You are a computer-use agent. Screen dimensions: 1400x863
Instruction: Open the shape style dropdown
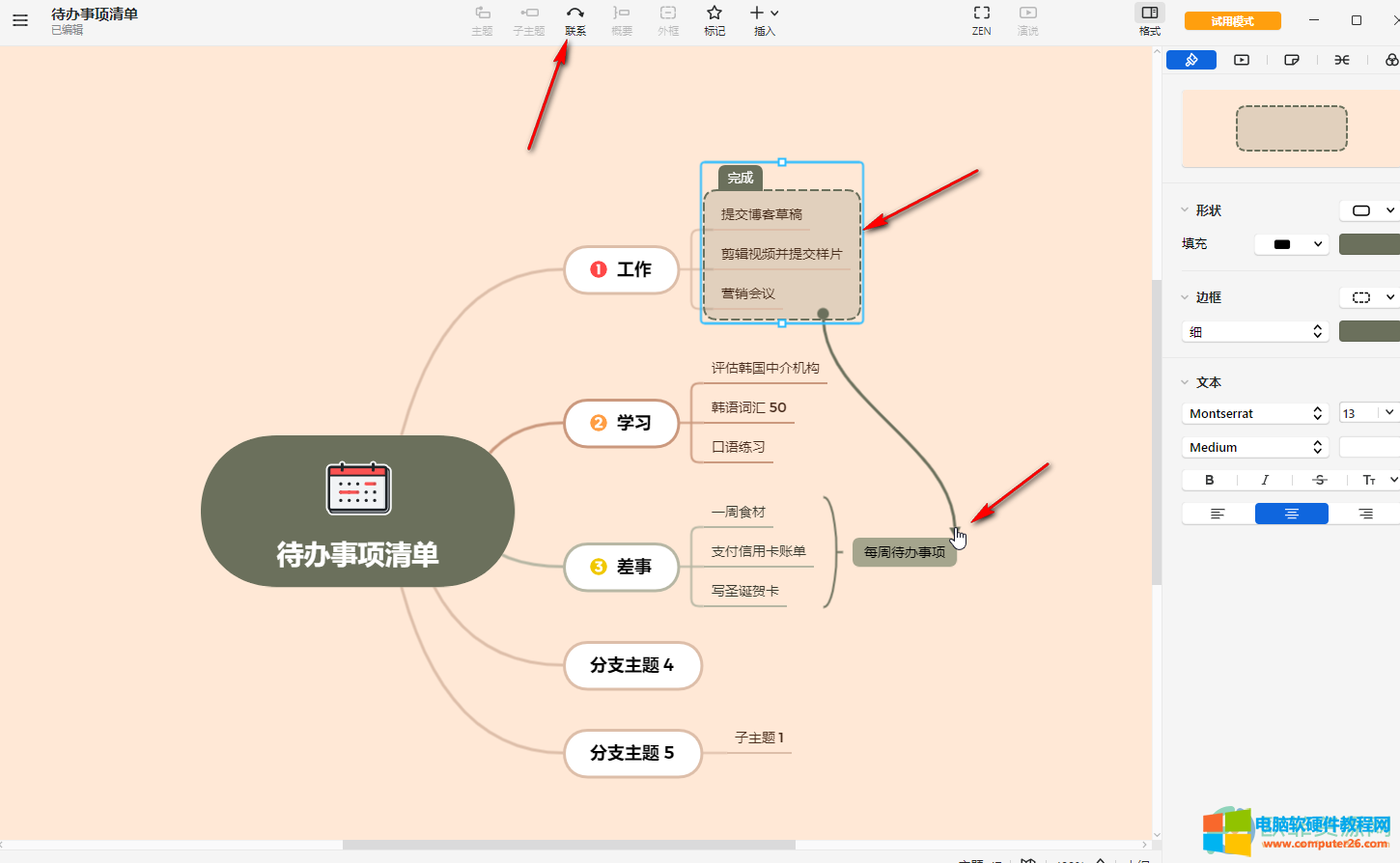coord(1370,210)
